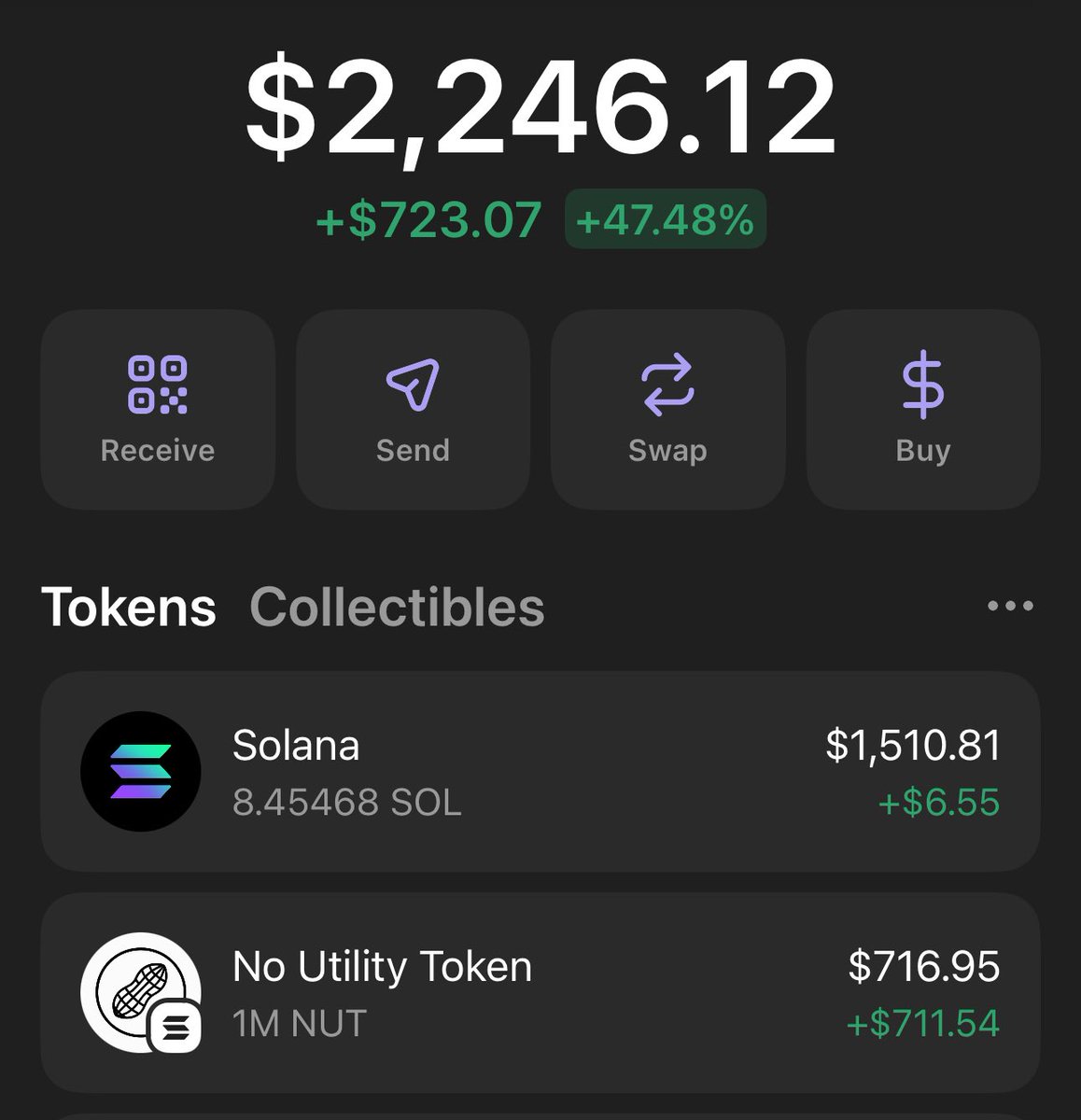
Task: Tap the Send paper plane icon
Action: (x=413, y=384)
